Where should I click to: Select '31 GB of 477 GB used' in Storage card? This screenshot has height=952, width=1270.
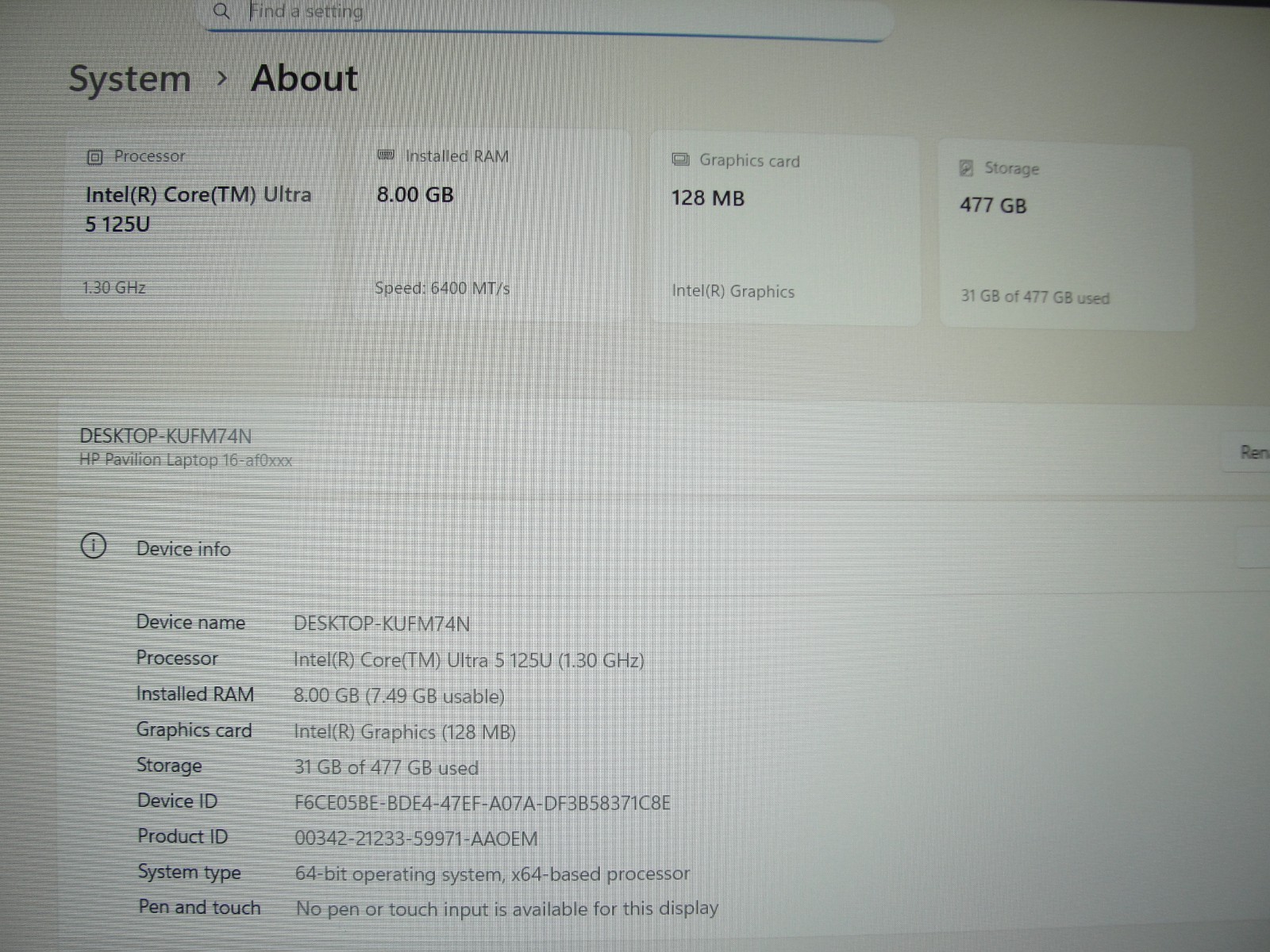[x=1035, y=297]
